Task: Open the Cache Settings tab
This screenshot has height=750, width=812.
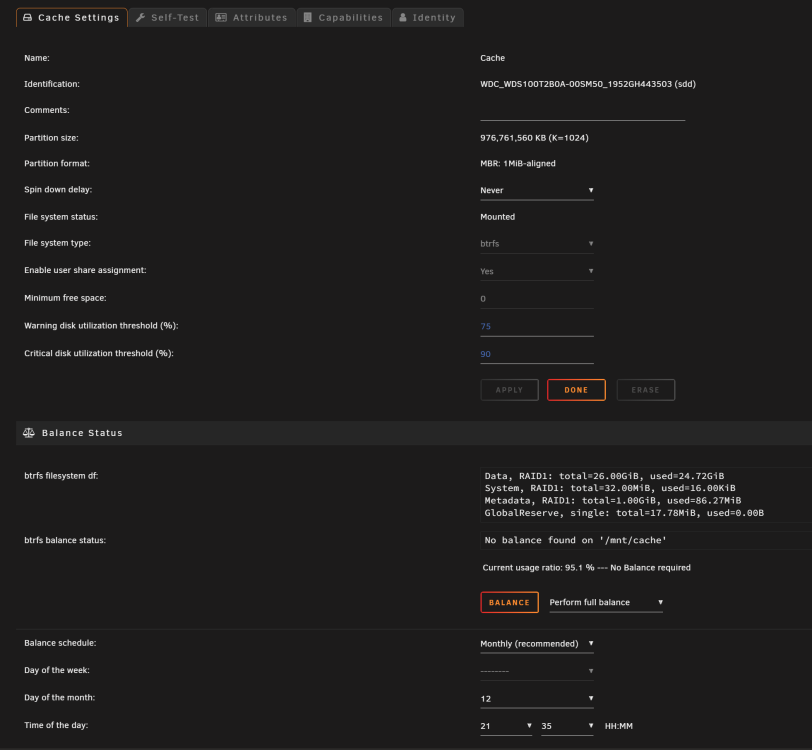Action: tap(71, 18)
